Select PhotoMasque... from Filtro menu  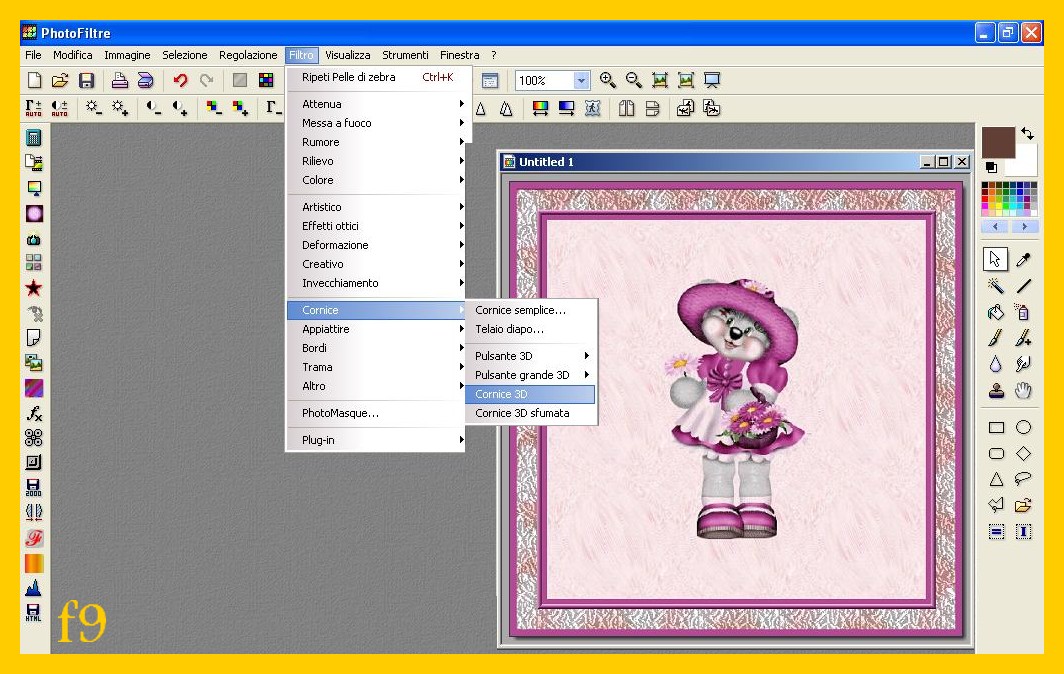click(340, 413)
